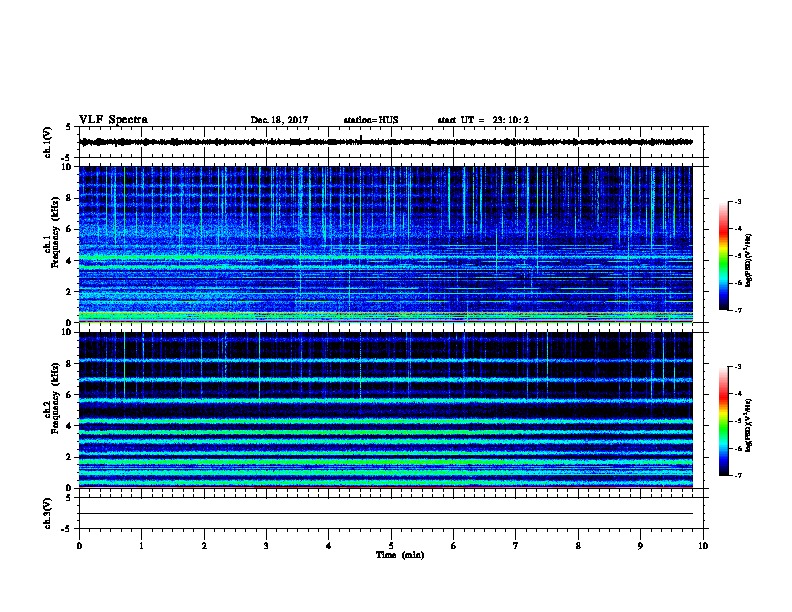This screenshot has height=612, width=792.
Task: Click the ch.1 voltage waveform trace
Action: click(x=386, y=142)
